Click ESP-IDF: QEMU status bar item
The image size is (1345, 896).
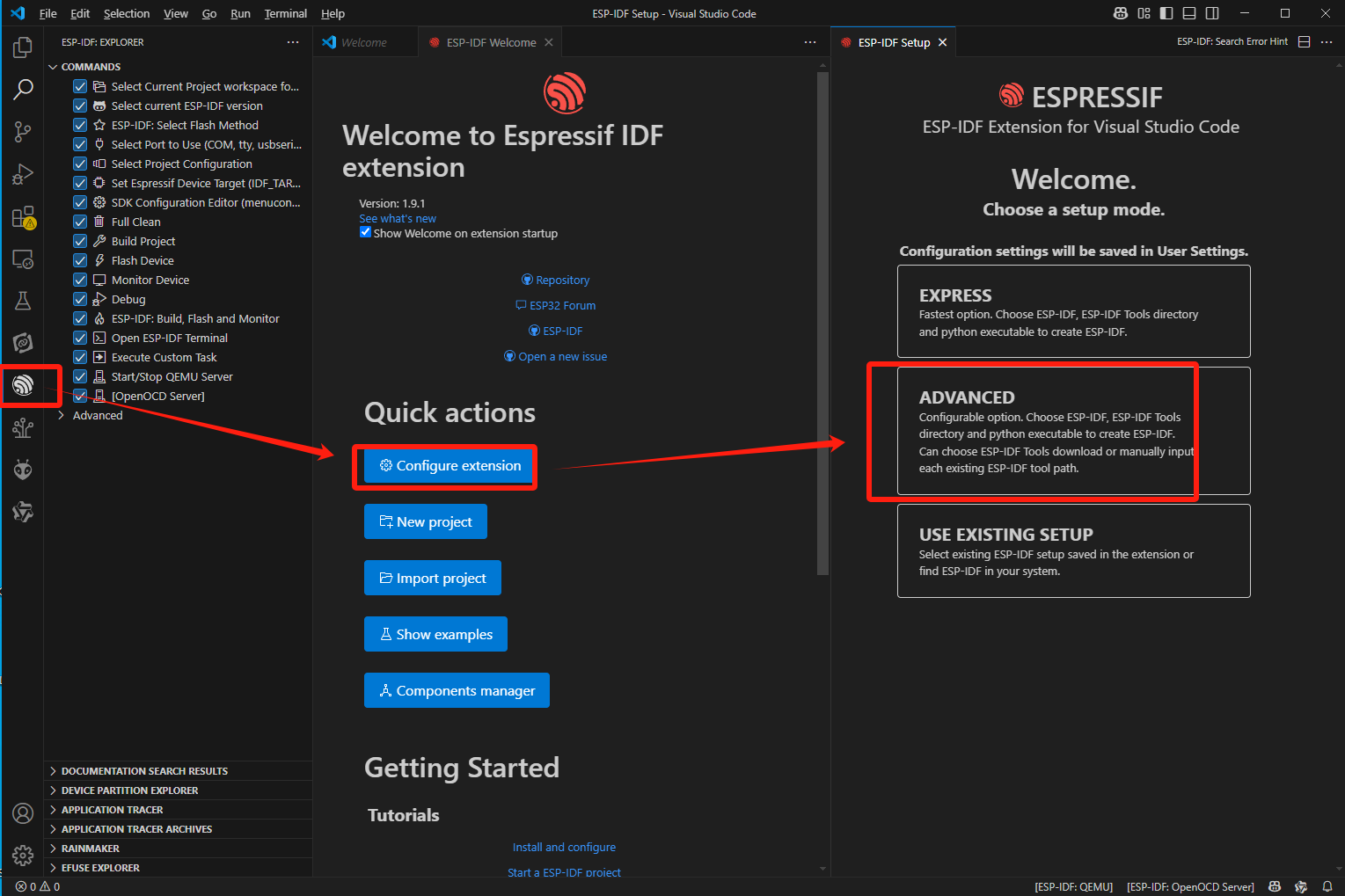pyautogui.click(x=1073, y=886)
